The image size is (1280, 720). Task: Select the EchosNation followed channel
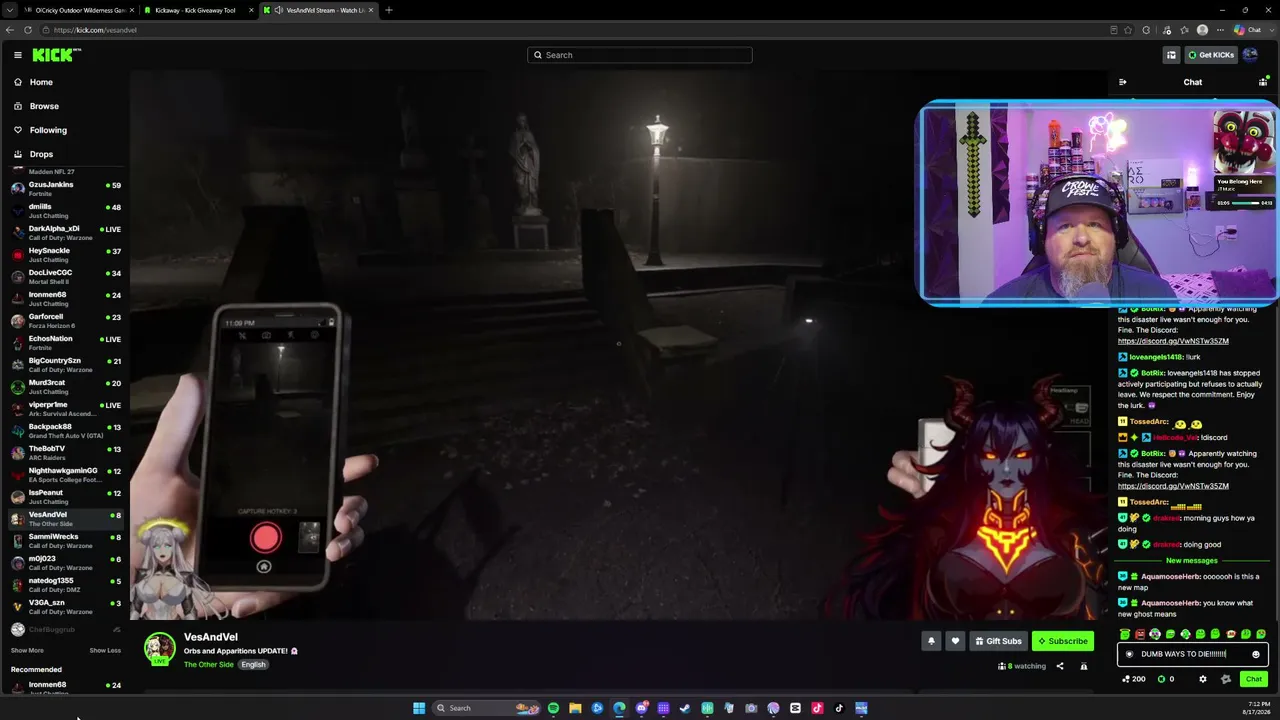[x=66, y=342]
